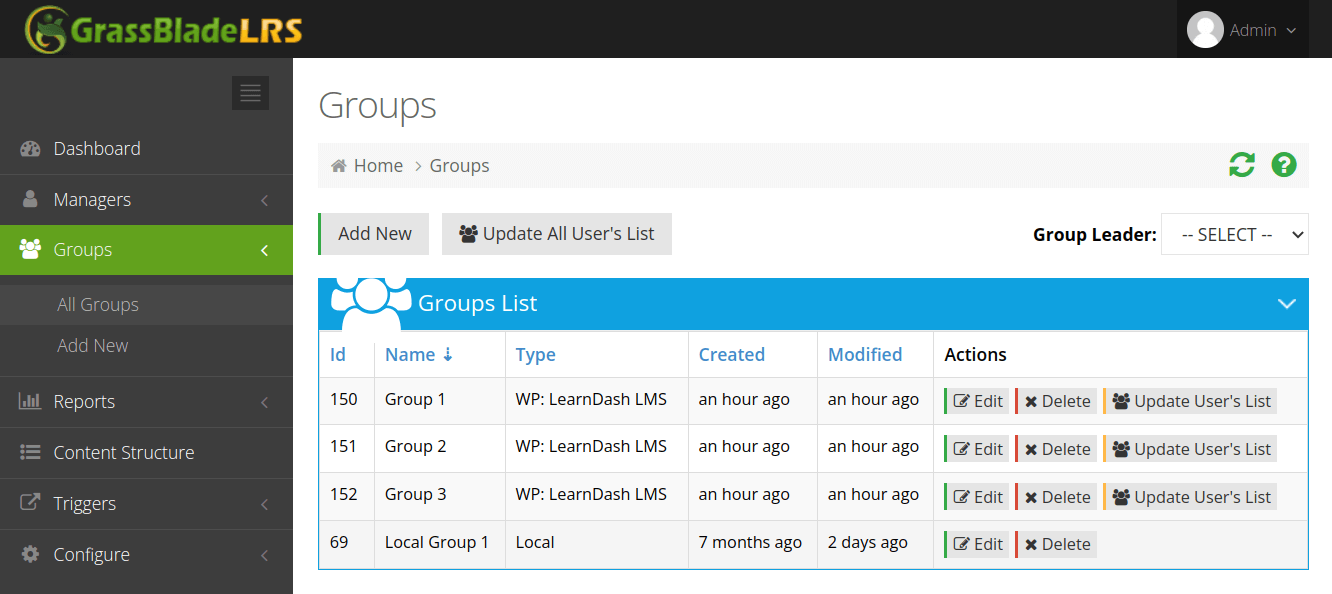Sort by the Created column header
The height and width of the screenshot is (594, 1332).
point(731,355)
